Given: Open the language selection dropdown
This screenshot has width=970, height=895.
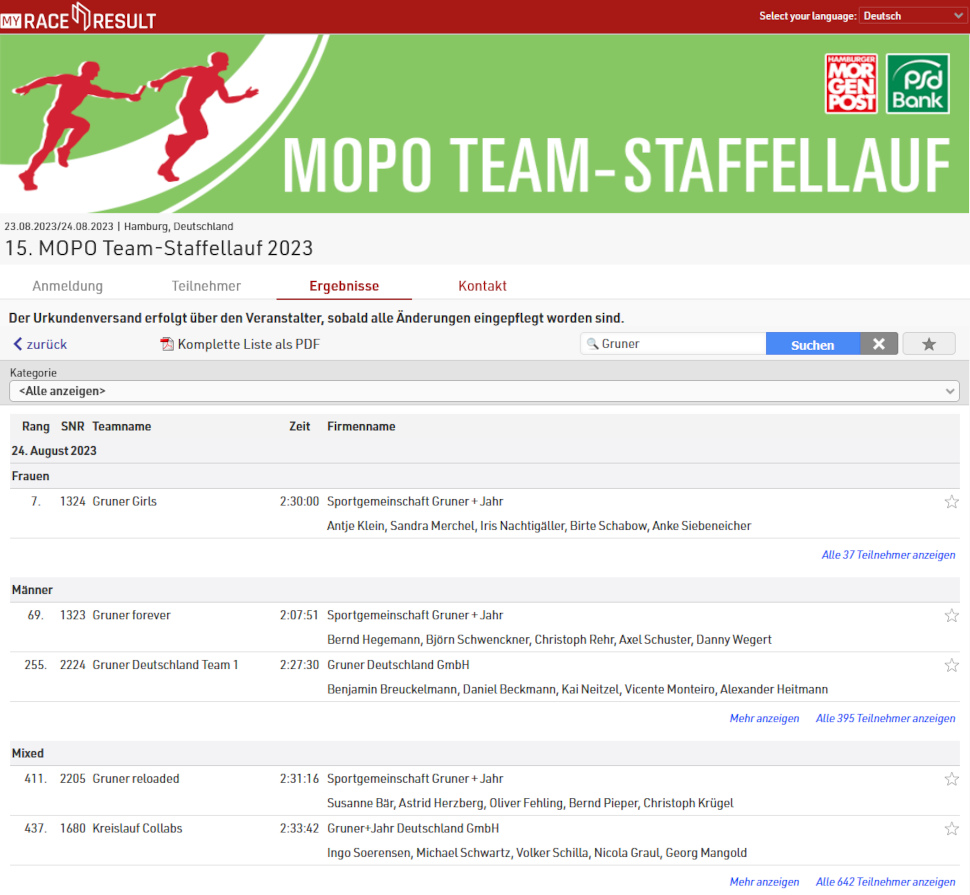Looking at the screenshot, I should [912, 16].
